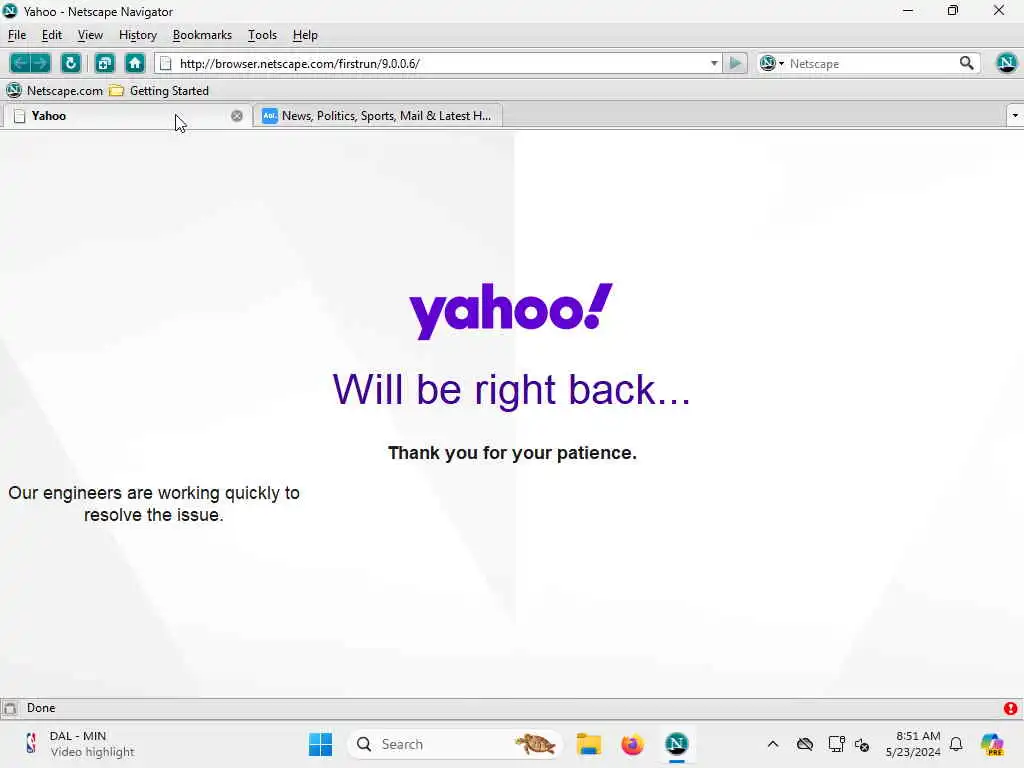
Task: Open the search engine selector icon
Action: tap(771, 63)
